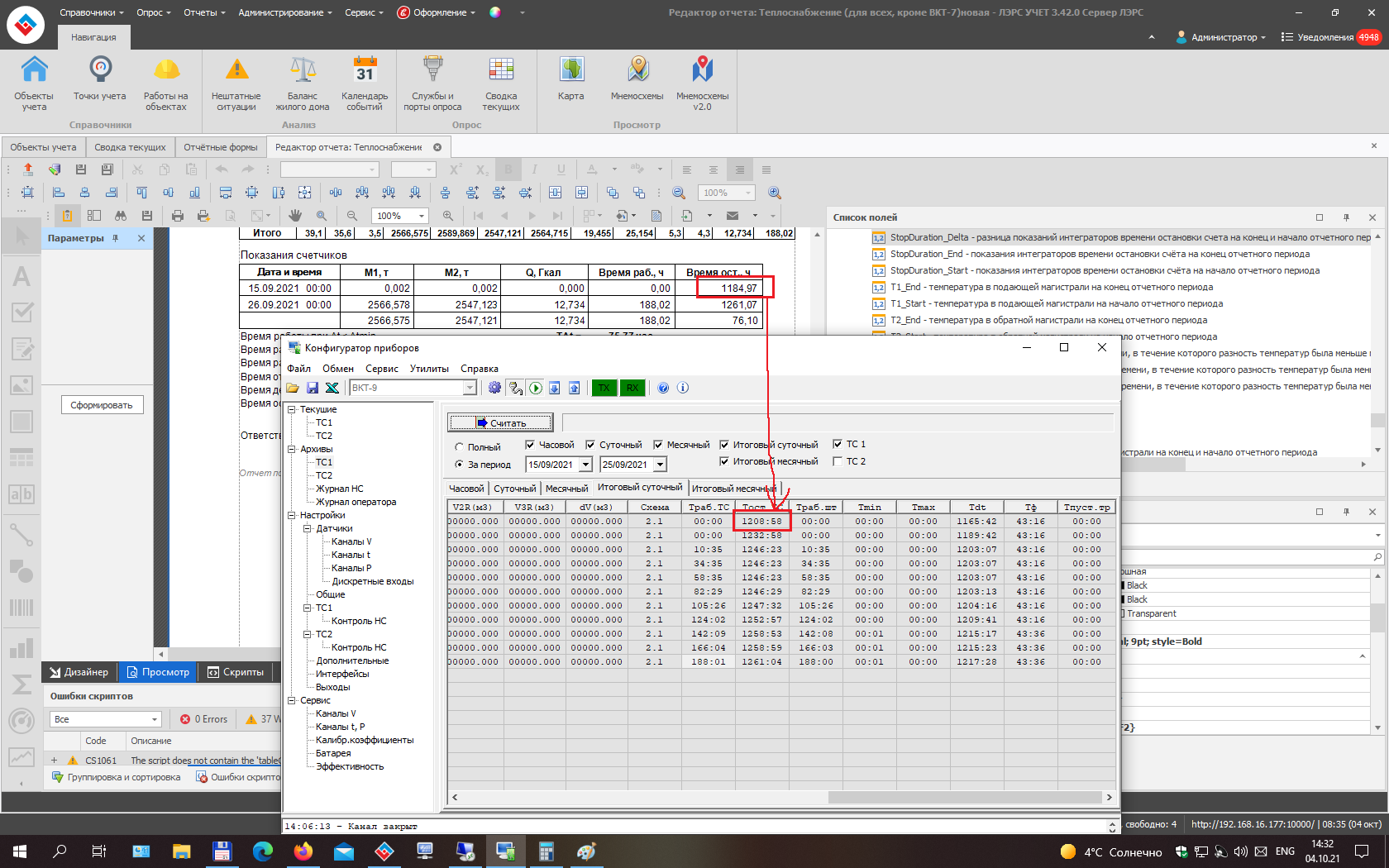
Task: Click cable connection icon in Конфигуратор toolbar
Action: click(x=515, y=388)
